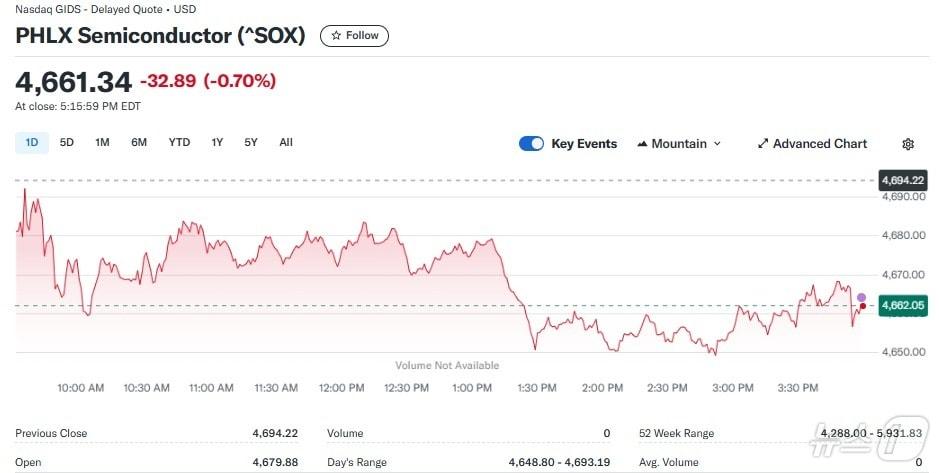Select the 6M chart range

coord(139,143)
